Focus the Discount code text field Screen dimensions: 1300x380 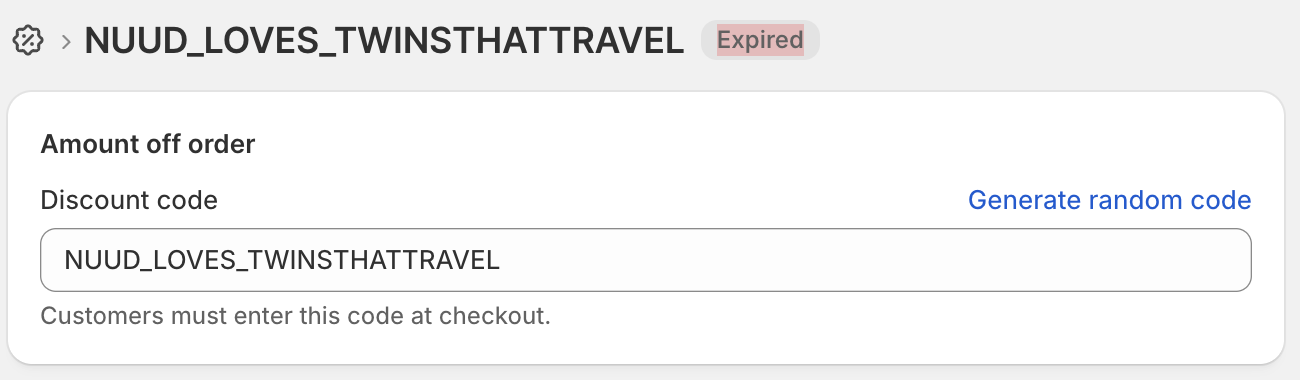point(646,260)
